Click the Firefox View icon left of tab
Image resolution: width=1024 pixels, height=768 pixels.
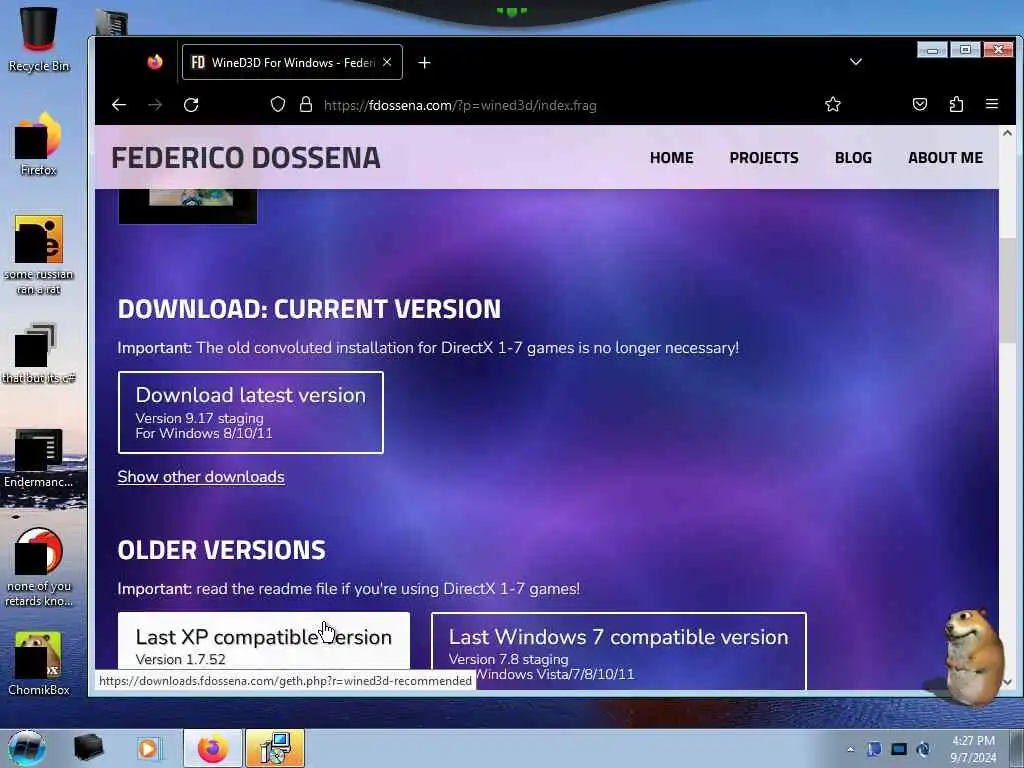click(x=155, y=62)
